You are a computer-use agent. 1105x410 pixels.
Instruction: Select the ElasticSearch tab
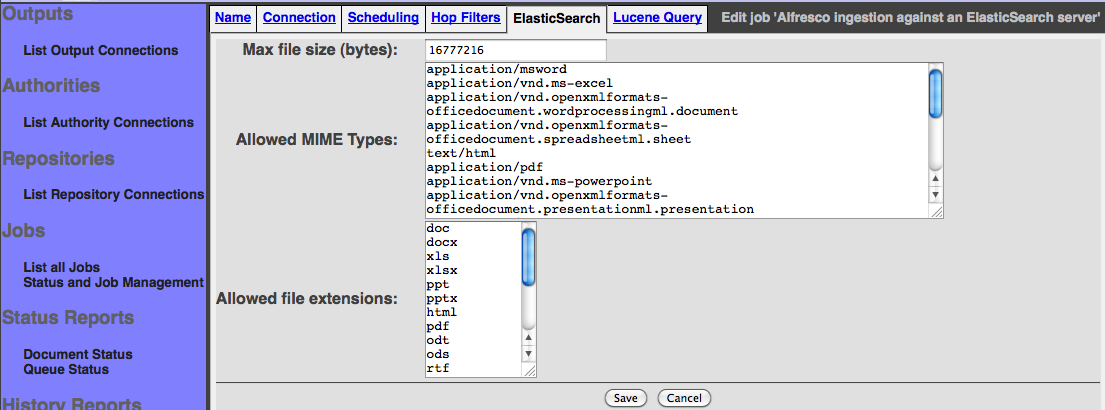556,18
